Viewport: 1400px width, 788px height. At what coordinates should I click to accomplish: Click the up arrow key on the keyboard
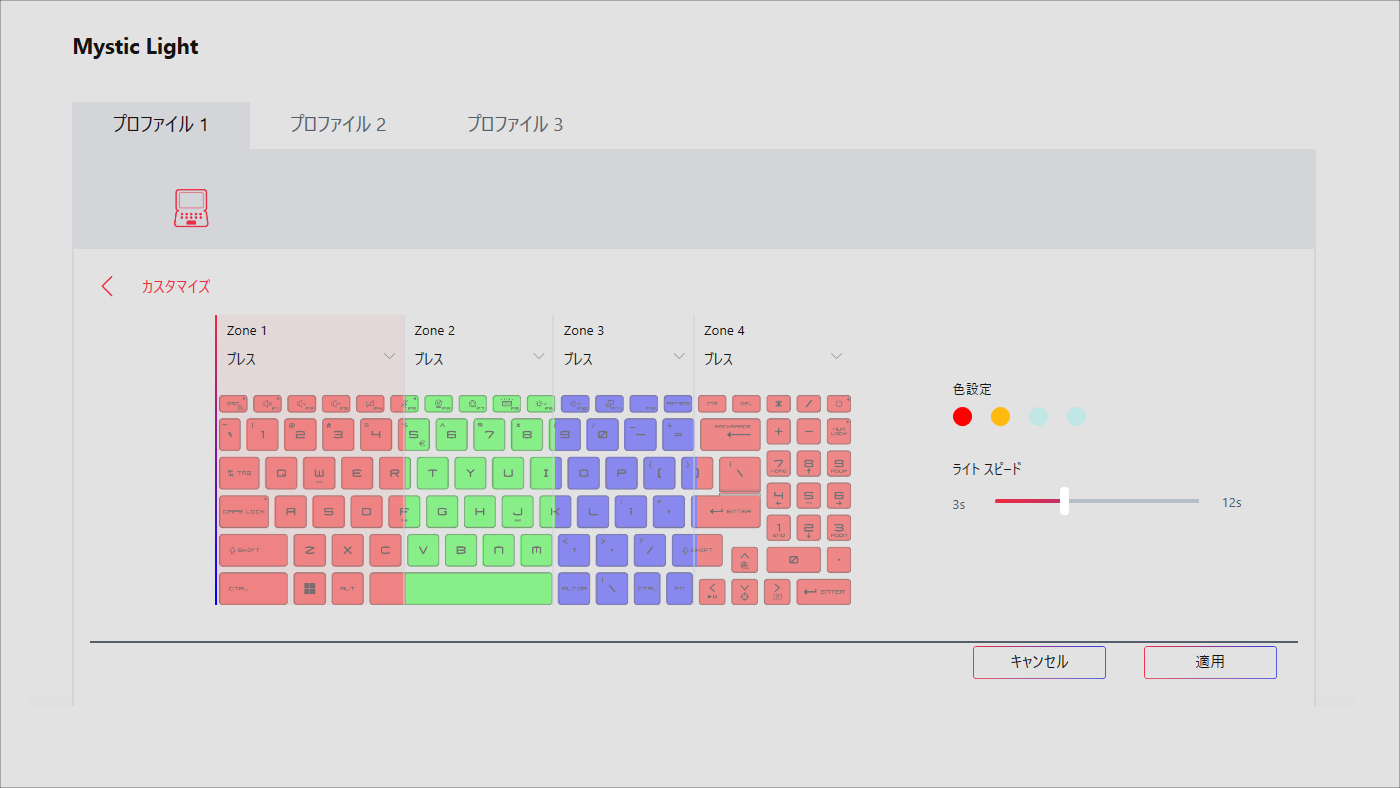tap(744, 560)
